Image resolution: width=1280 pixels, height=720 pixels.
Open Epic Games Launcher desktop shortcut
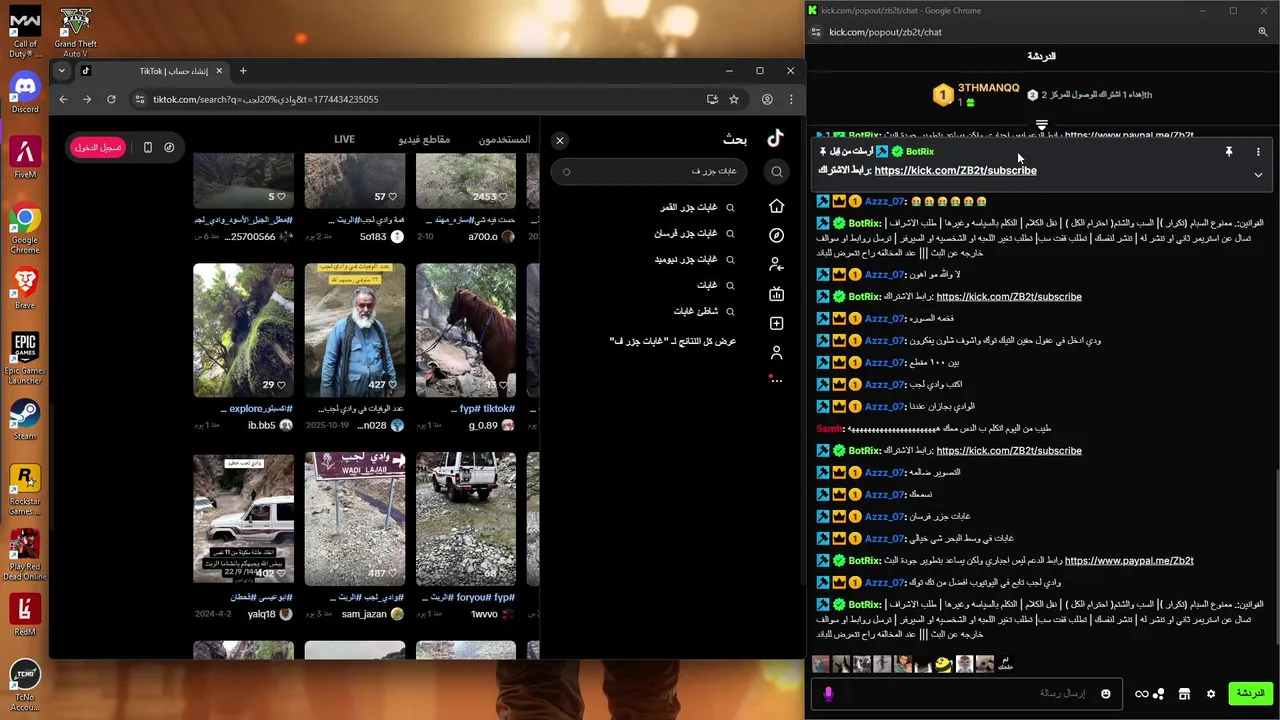25,358
